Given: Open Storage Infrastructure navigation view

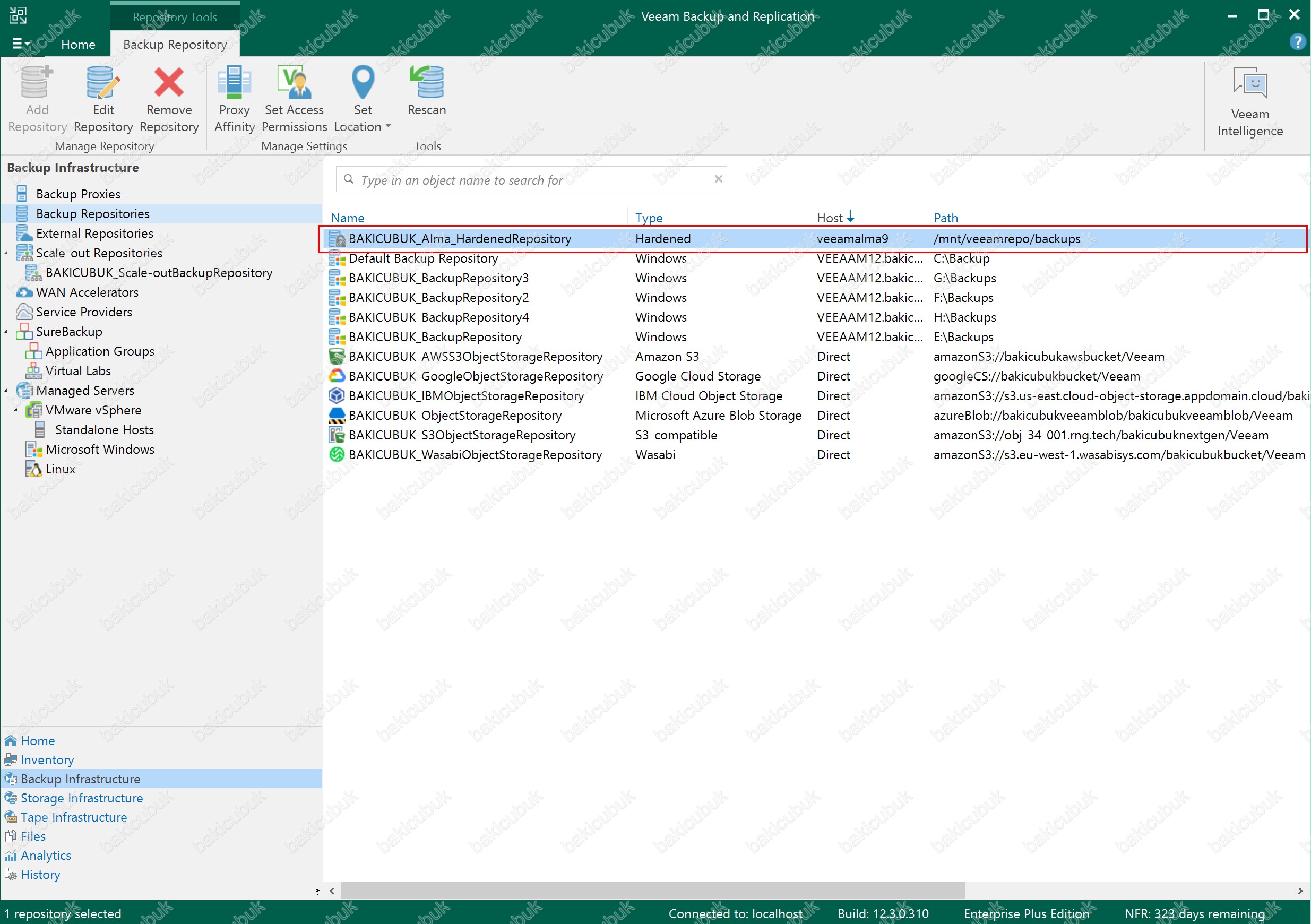Looking at the screenshot, I should (x=82, y=798).
